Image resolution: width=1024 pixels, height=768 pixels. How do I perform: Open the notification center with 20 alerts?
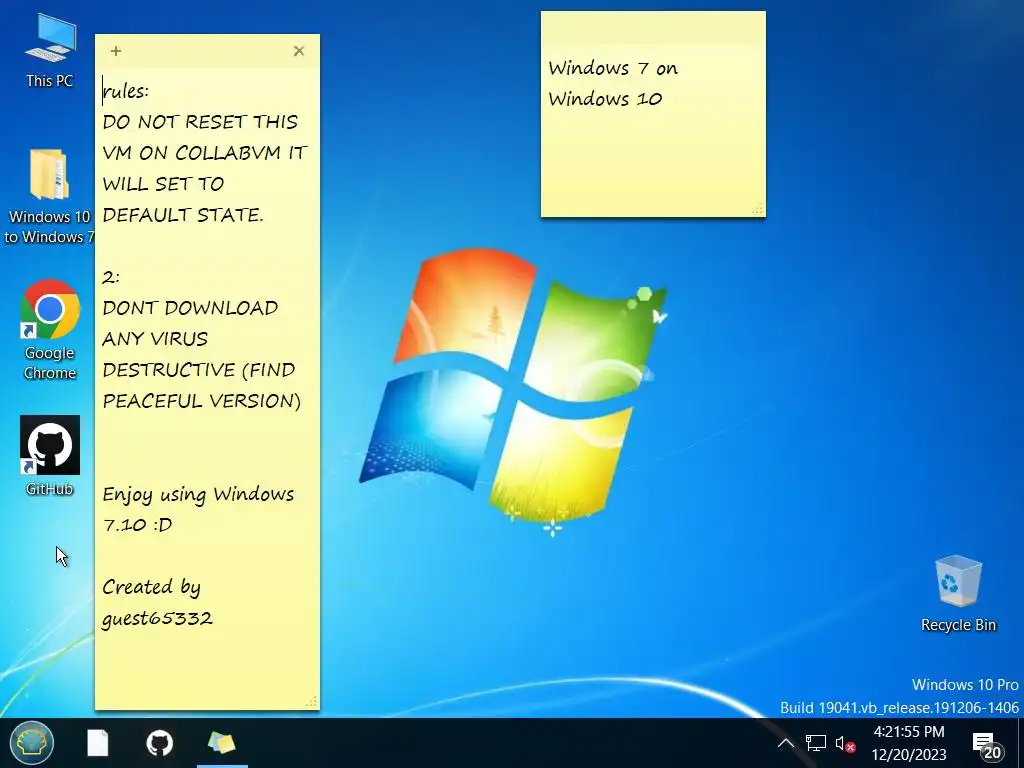pyautogui.click(x=987, y=745)
